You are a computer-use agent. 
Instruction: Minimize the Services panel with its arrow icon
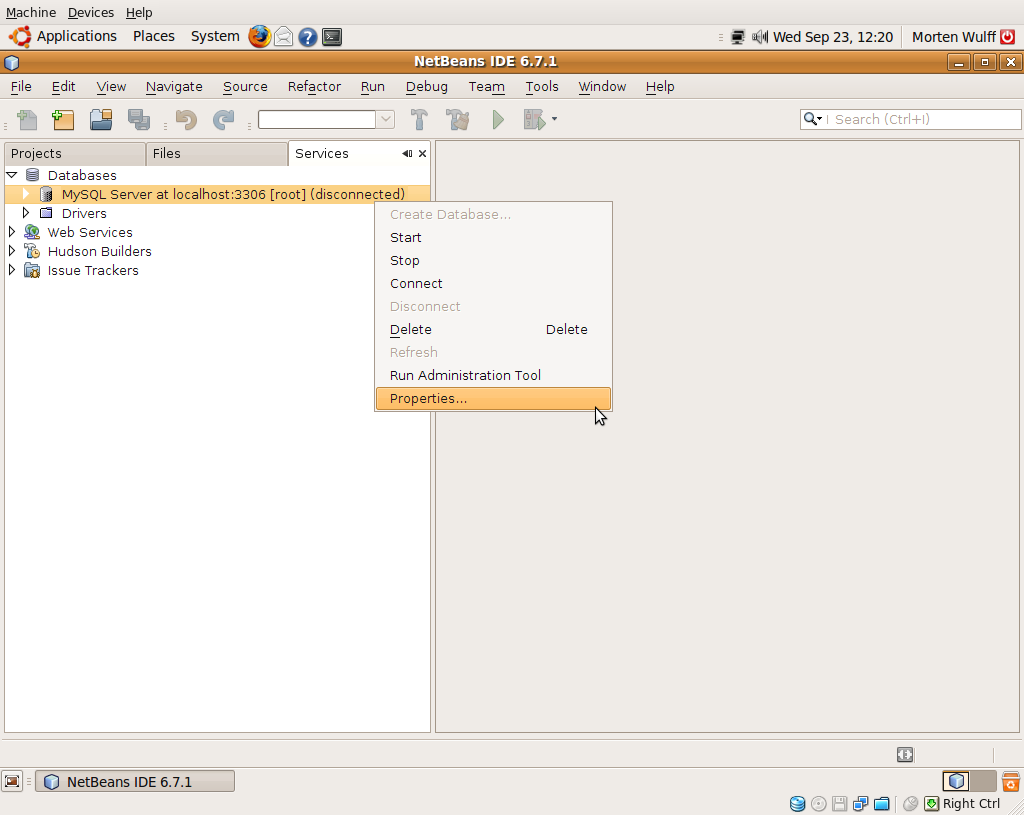407,153
